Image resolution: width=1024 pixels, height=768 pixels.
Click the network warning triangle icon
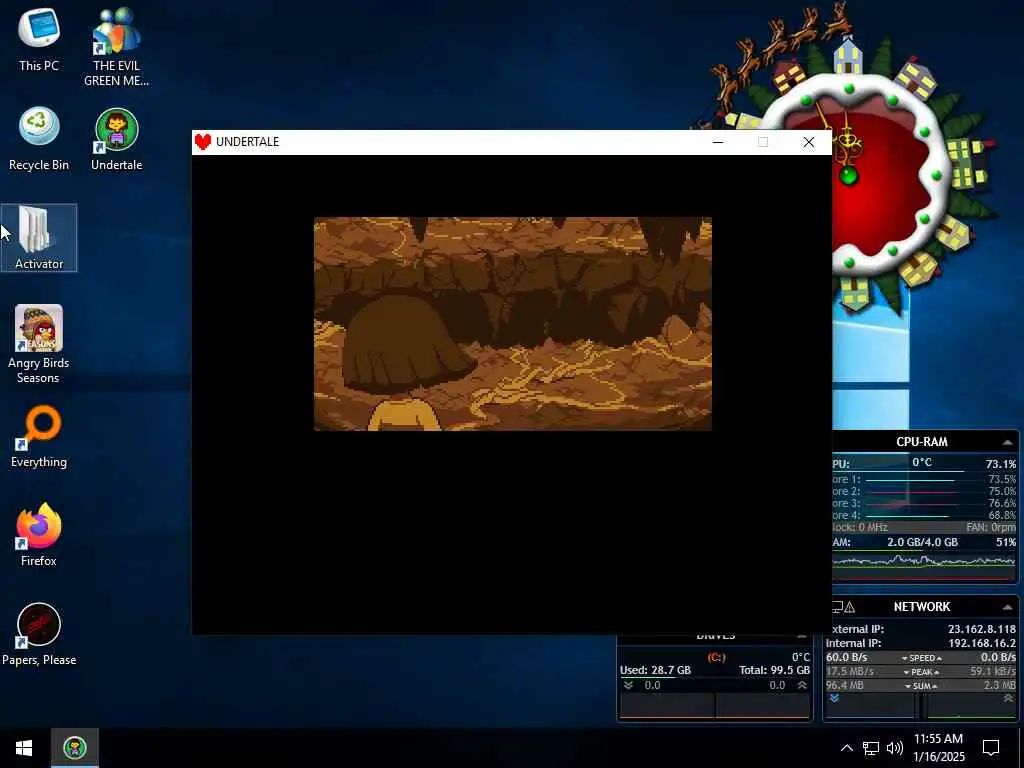click(x=850, y=607)
